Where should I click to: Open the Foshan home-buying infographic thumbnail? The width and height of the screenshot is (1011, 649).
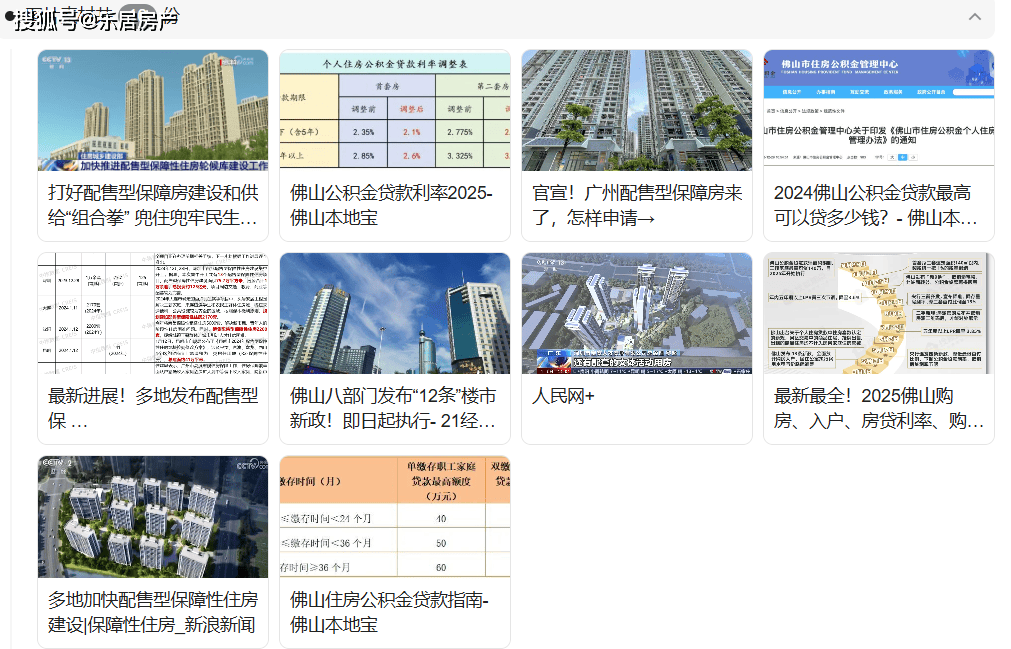879,313
